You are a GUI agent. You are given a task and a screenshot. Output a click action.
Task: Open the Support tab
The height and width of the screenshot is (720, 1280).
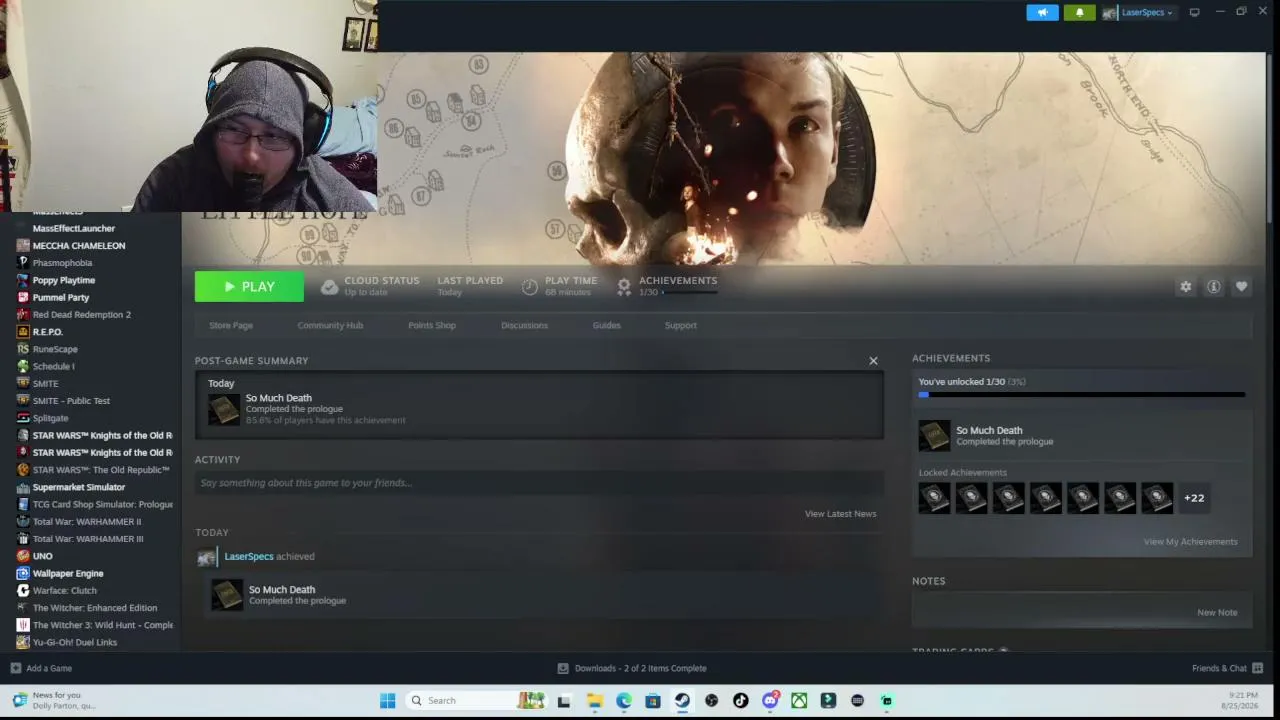[x=681, y=325]
